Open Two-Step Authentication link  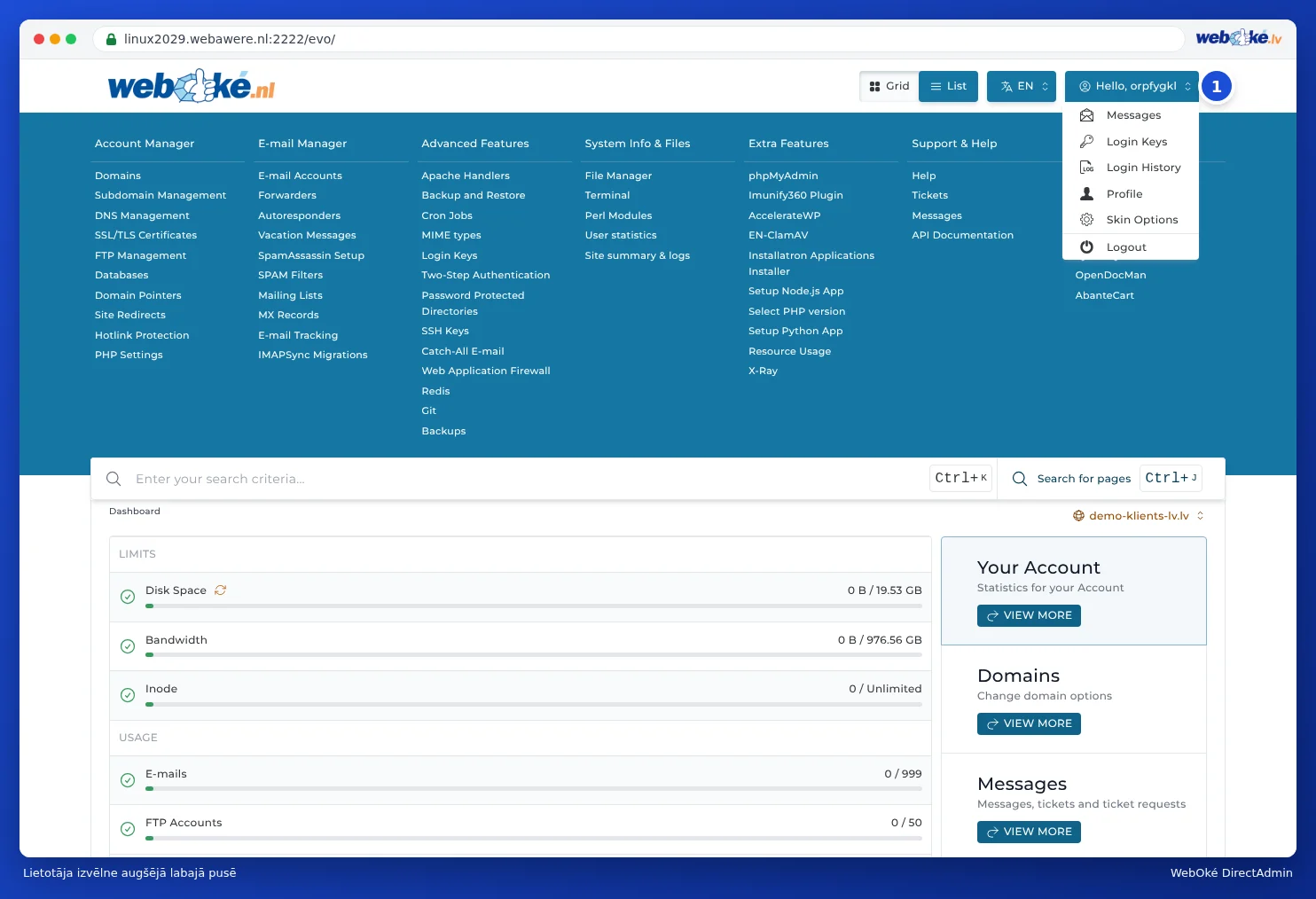pyautogui.click(x=485, y=275)
